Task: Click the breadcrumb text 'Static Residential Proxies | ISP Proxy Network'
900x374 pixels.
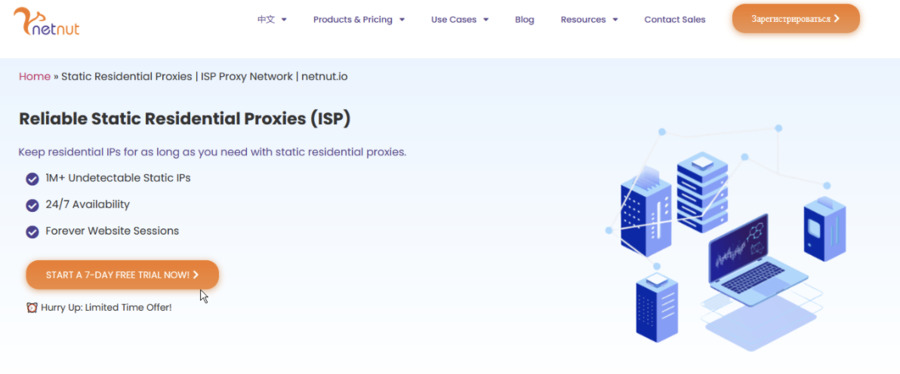Action: pyautogui.click(x=177, y=76)
